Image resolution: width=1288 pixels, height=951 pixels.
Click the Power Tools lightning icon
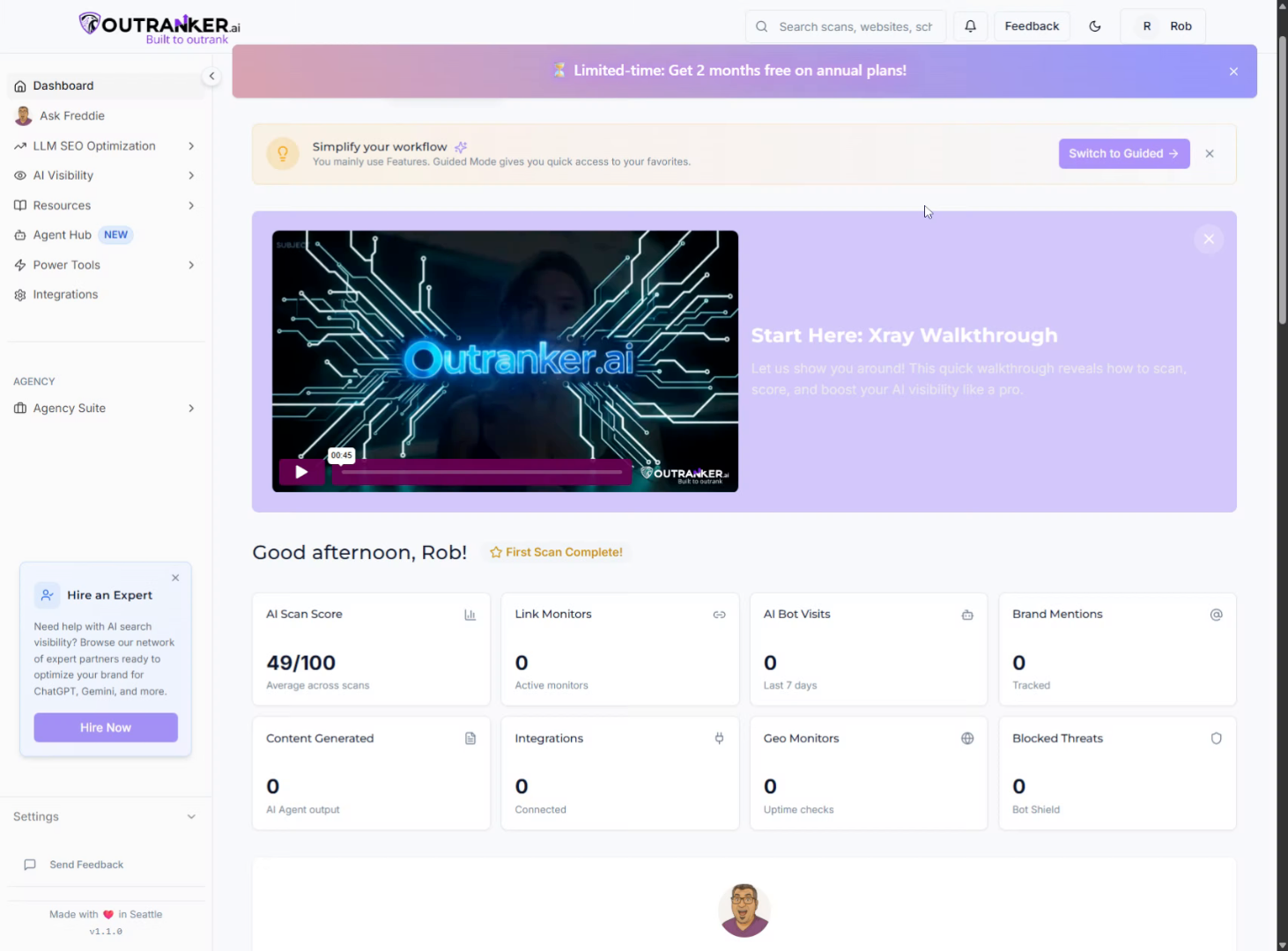[x=20, y=265]
